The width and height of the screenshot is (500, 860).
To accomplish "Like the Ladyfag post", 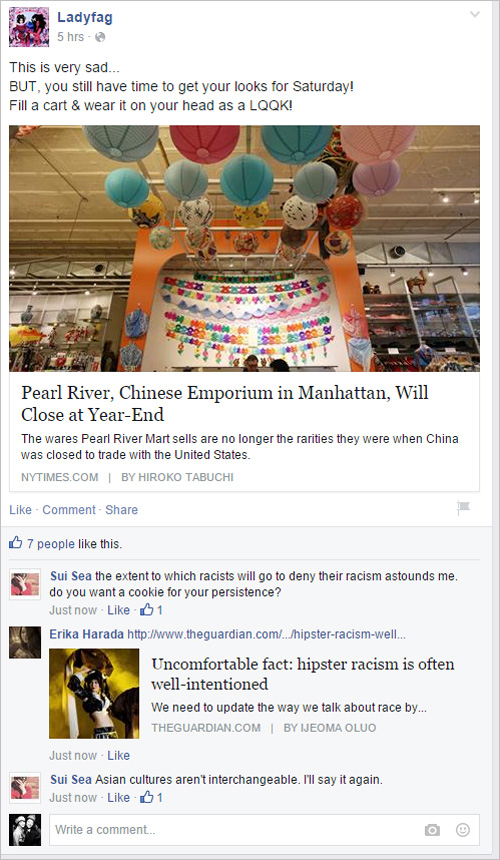I will (x=20, y=510).
